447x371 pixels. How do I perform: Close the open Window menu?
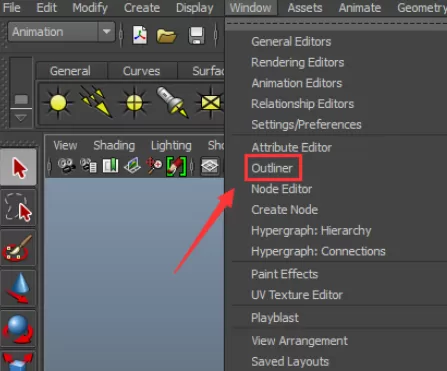click(x=251, y=7)
